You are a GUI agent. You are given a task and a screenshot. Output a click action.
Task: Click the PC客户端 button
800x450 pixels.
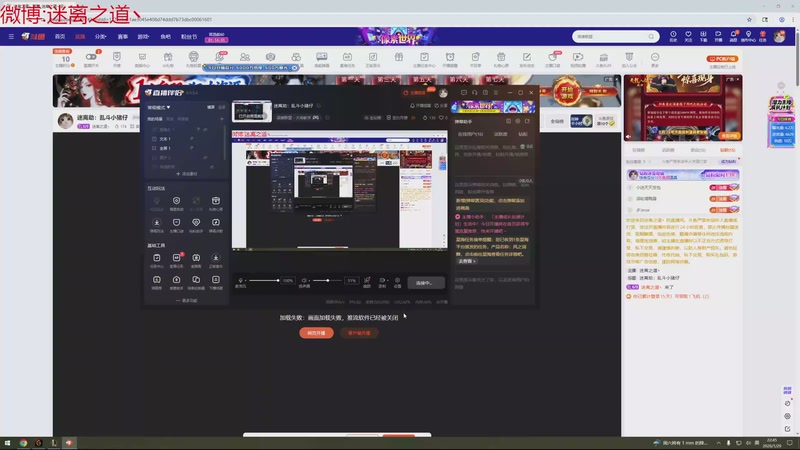pyautogui.click(x=722, y=59)
